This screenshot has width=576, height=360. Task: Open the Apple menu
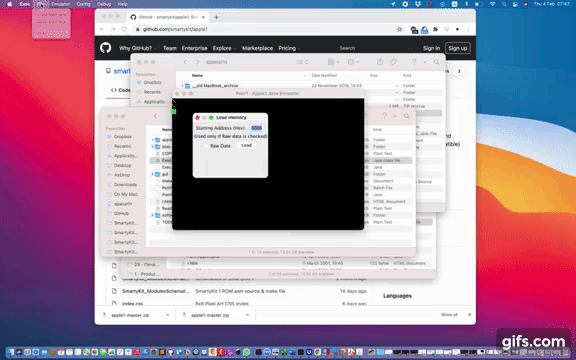point(10,4)
